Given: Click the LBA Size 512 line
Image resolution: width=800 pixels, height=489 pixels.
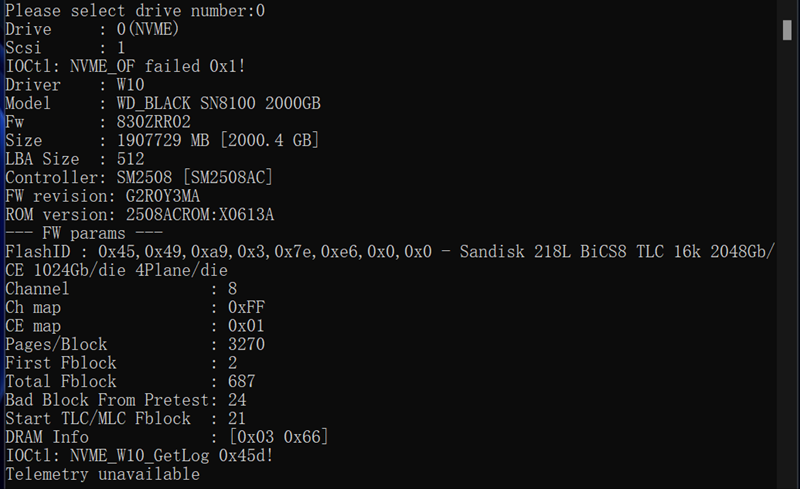Looking at the screenshot, I should click(x=75, y=159).
